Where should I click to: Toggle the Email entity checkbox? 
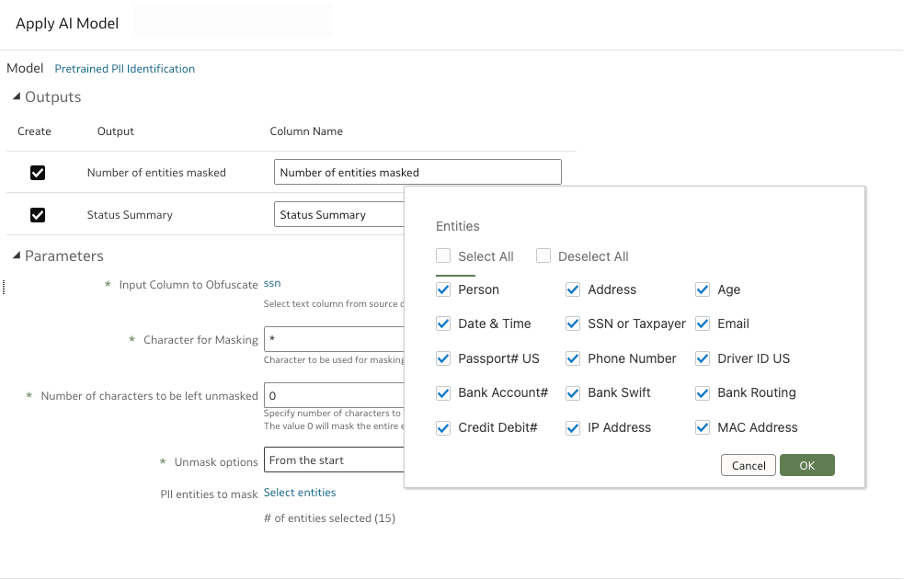(703, 324)
